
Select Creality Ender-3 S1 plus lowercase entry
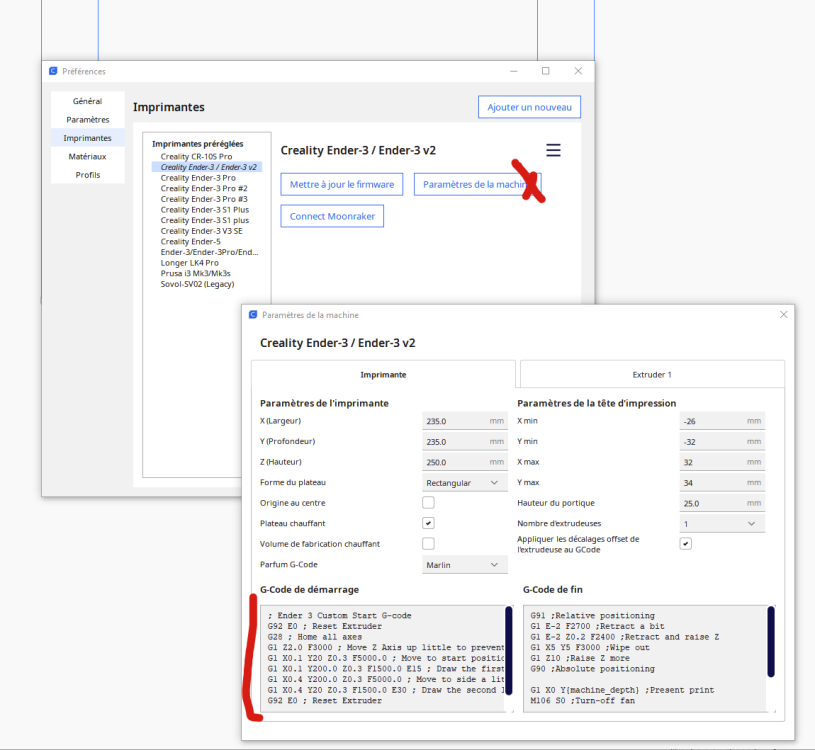(205, 220)
